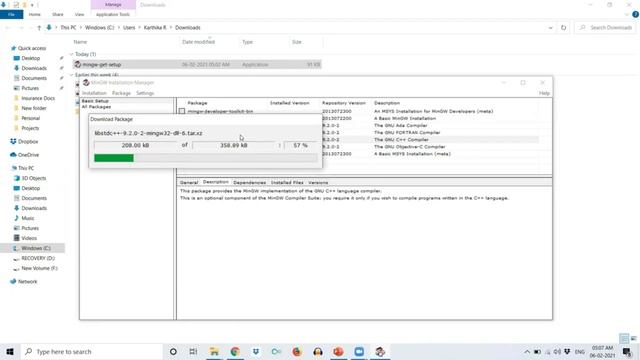This screenshot has width=640, height=360.
Task: Click Users in the address breadcrumb
Action: pyautogui.click(x=129, y=28)
